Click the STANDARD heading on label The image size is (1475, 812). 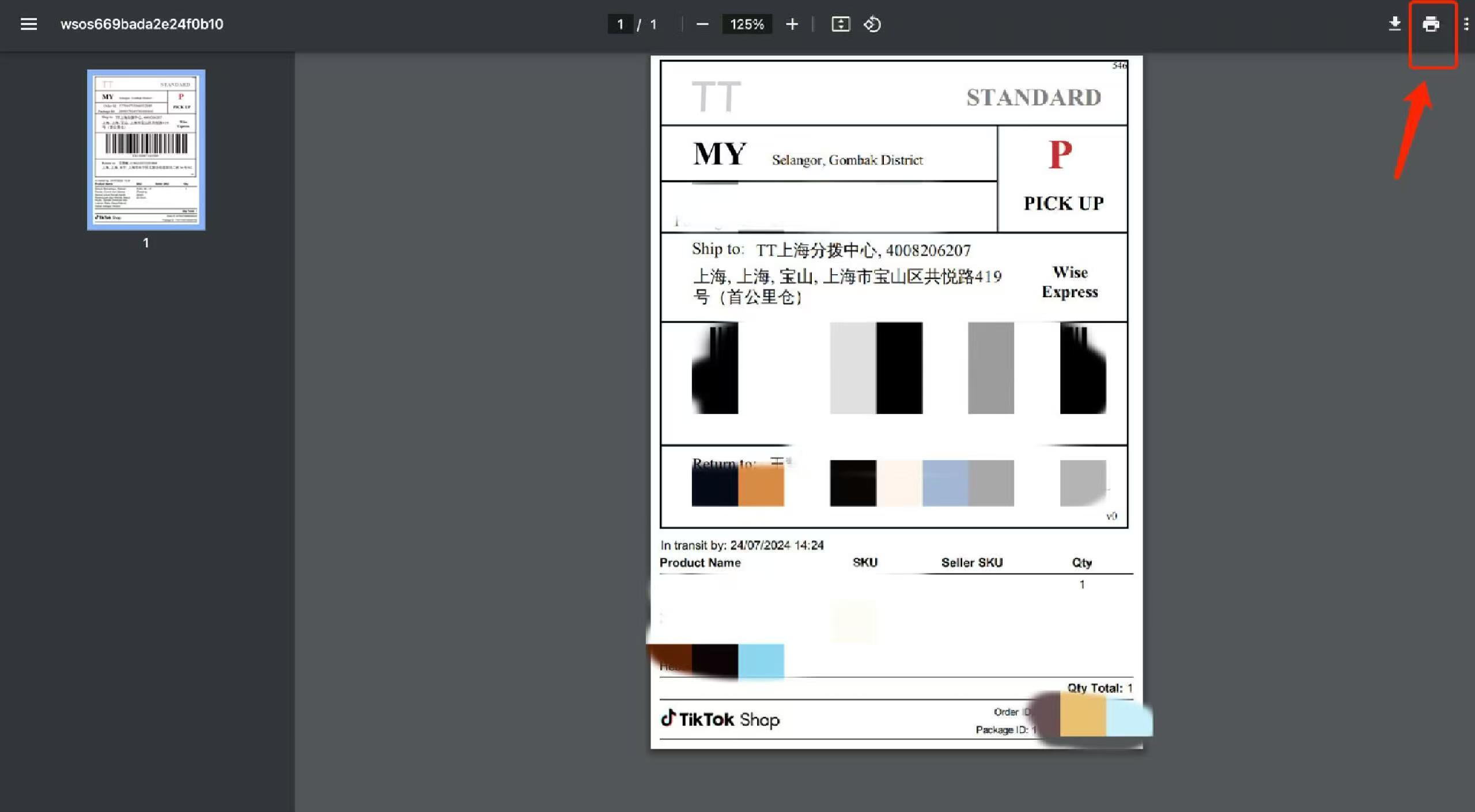click(1034, 97)
